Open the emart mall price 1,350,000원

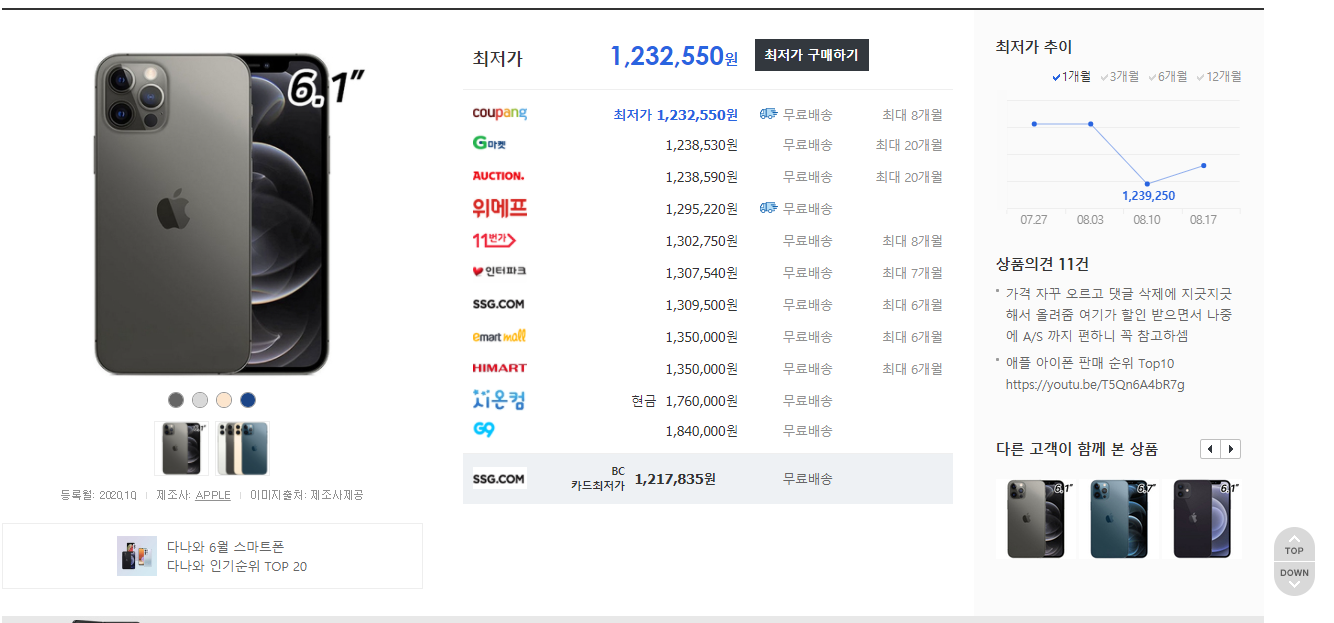[x=702, y=337]
